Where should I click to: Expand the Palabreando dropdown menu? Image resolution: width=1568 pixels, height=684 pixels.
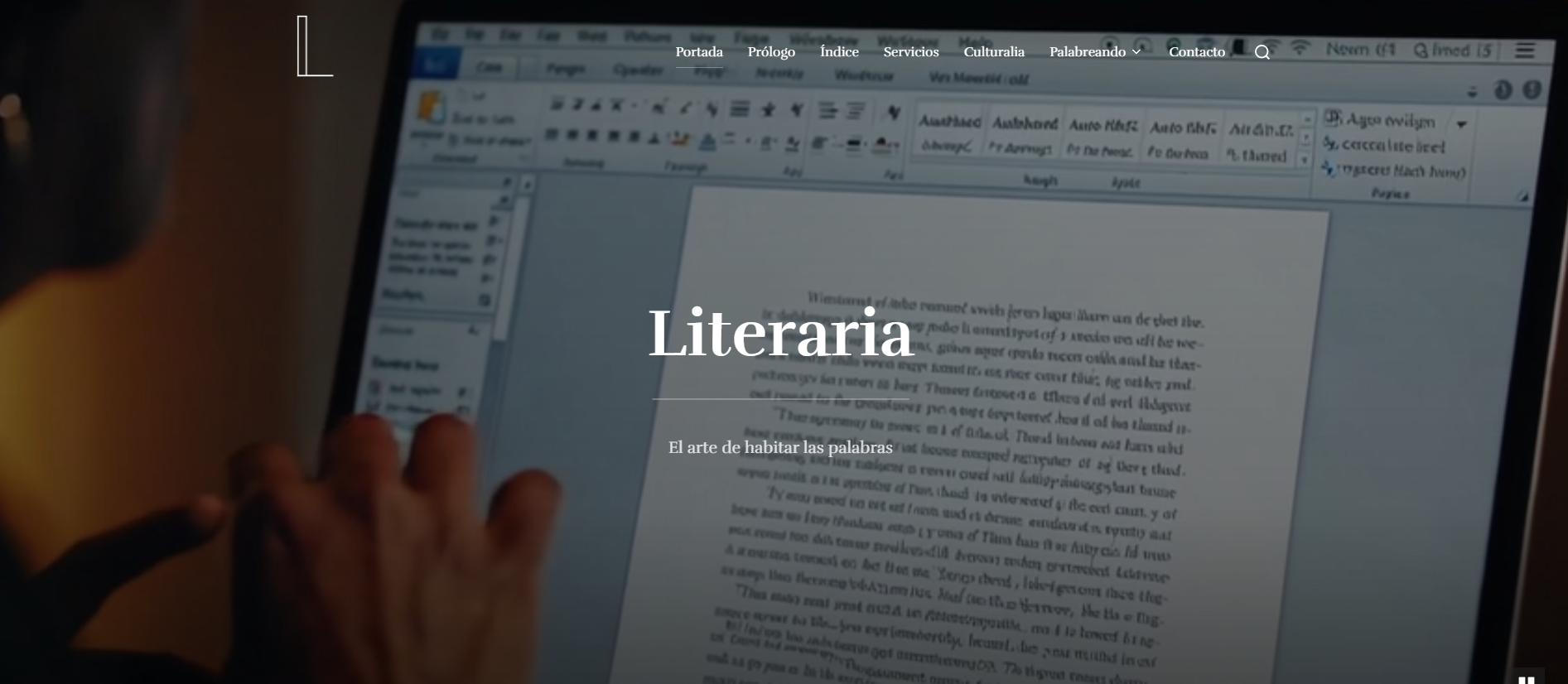click(1095, 51)
